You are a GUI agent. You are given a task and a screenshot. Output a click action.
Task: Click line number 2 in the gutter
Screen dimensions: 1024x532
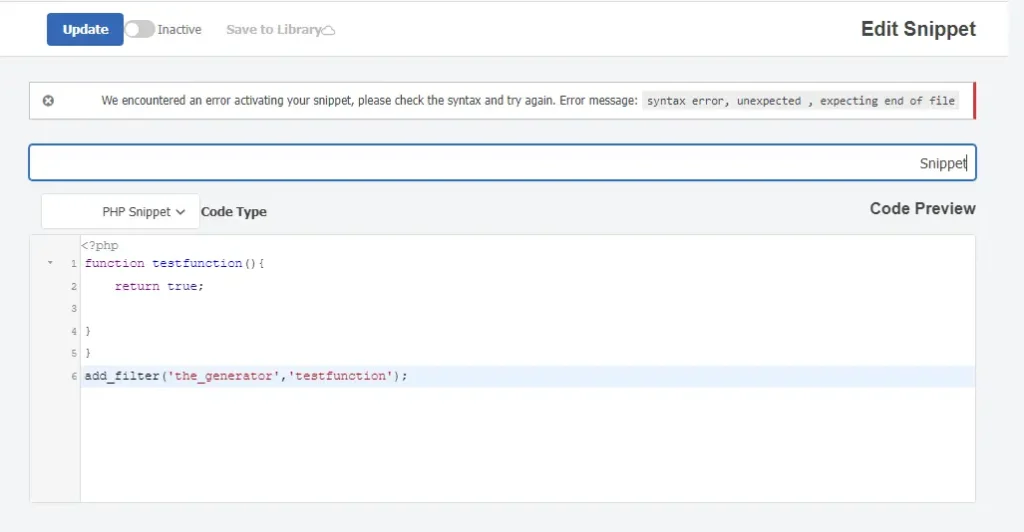pos(74,286)
